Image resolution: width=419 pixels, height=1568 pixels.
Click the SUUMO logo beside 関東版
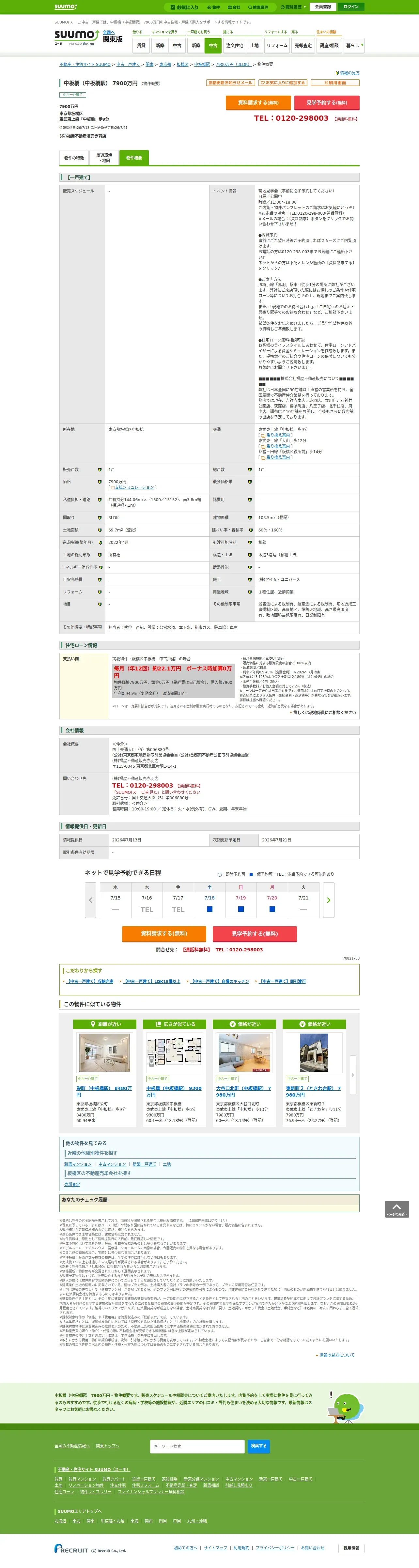coord(77,37)
